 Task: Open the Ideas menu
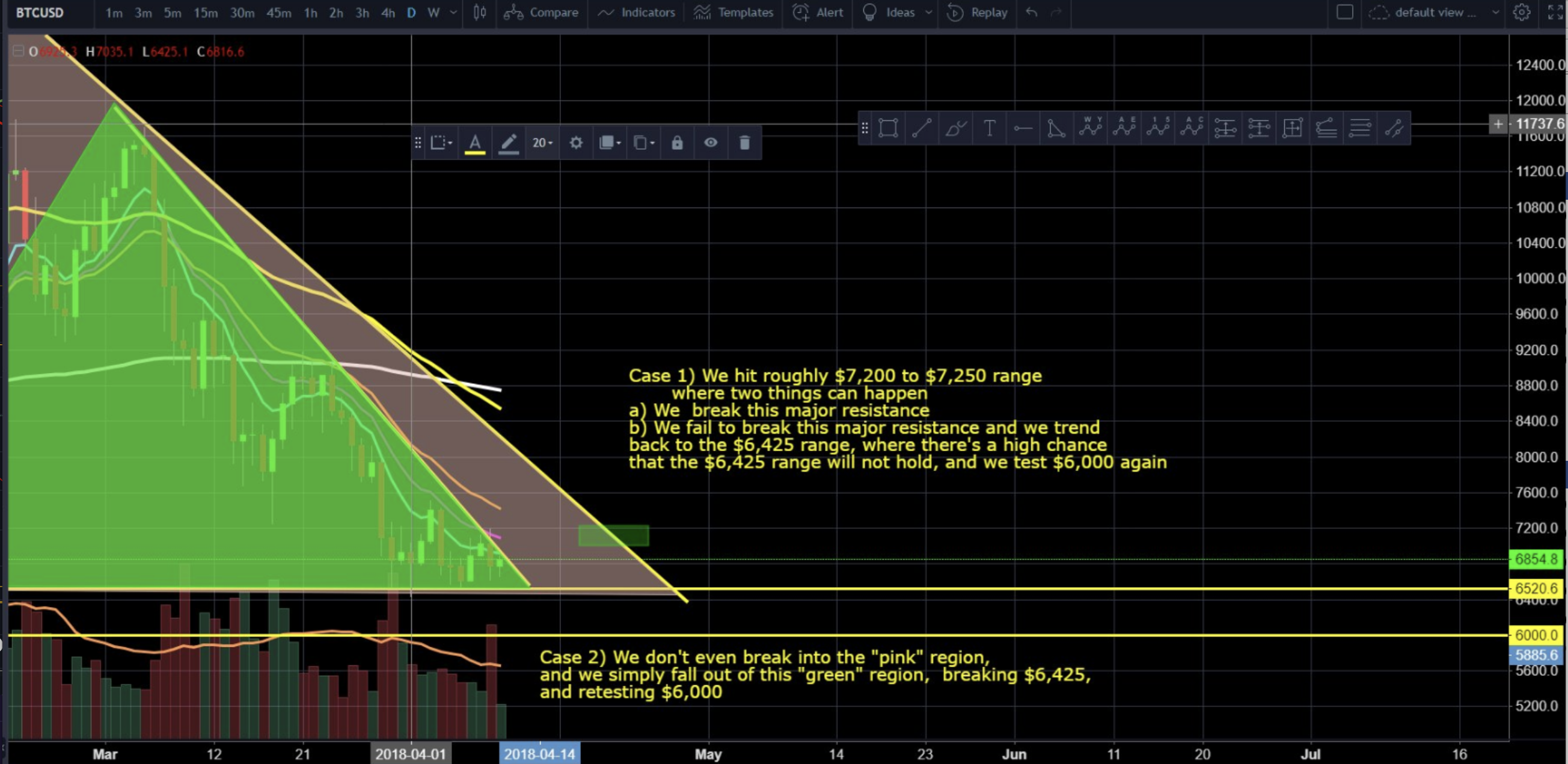coord(889,12)
